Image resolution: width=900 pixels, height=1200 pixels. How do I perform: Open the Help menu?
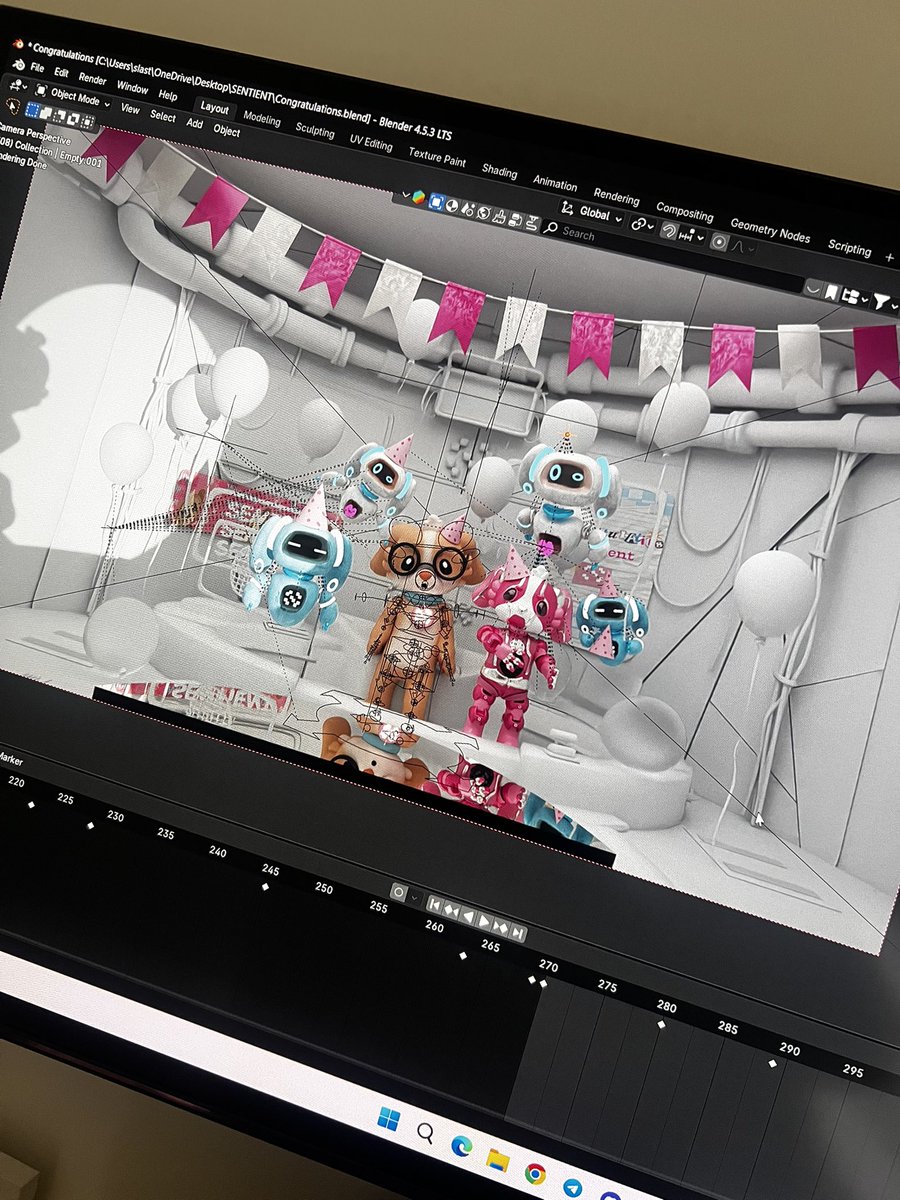(167, 95)
